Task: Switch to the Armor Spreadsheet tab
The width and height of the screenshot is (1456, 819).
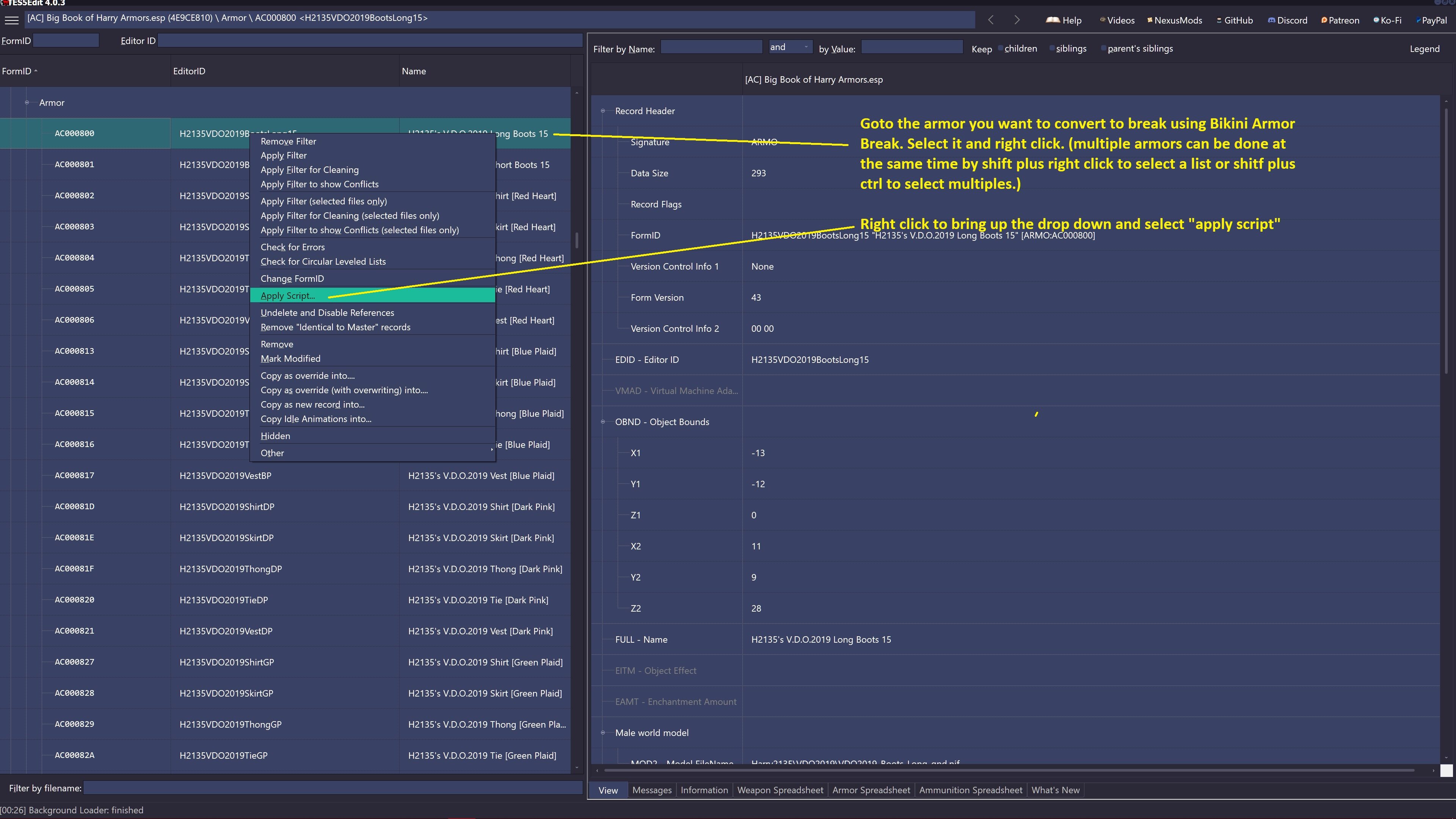Action: pos(871,789)
